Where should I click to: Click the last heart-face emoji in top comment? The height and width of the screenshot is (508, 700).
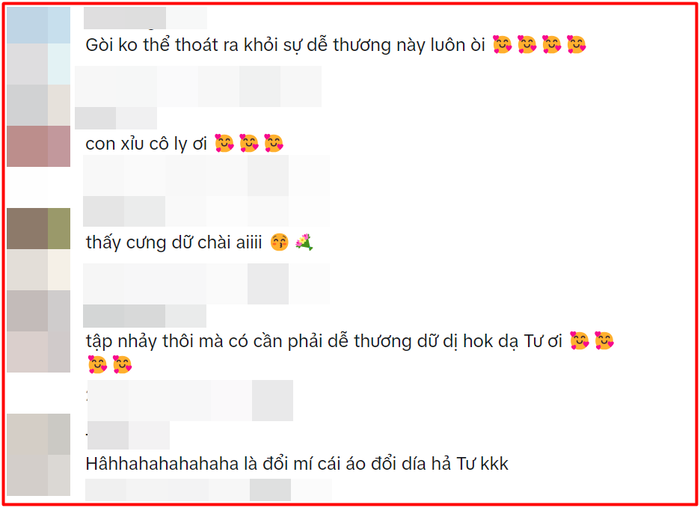point(576,45)
